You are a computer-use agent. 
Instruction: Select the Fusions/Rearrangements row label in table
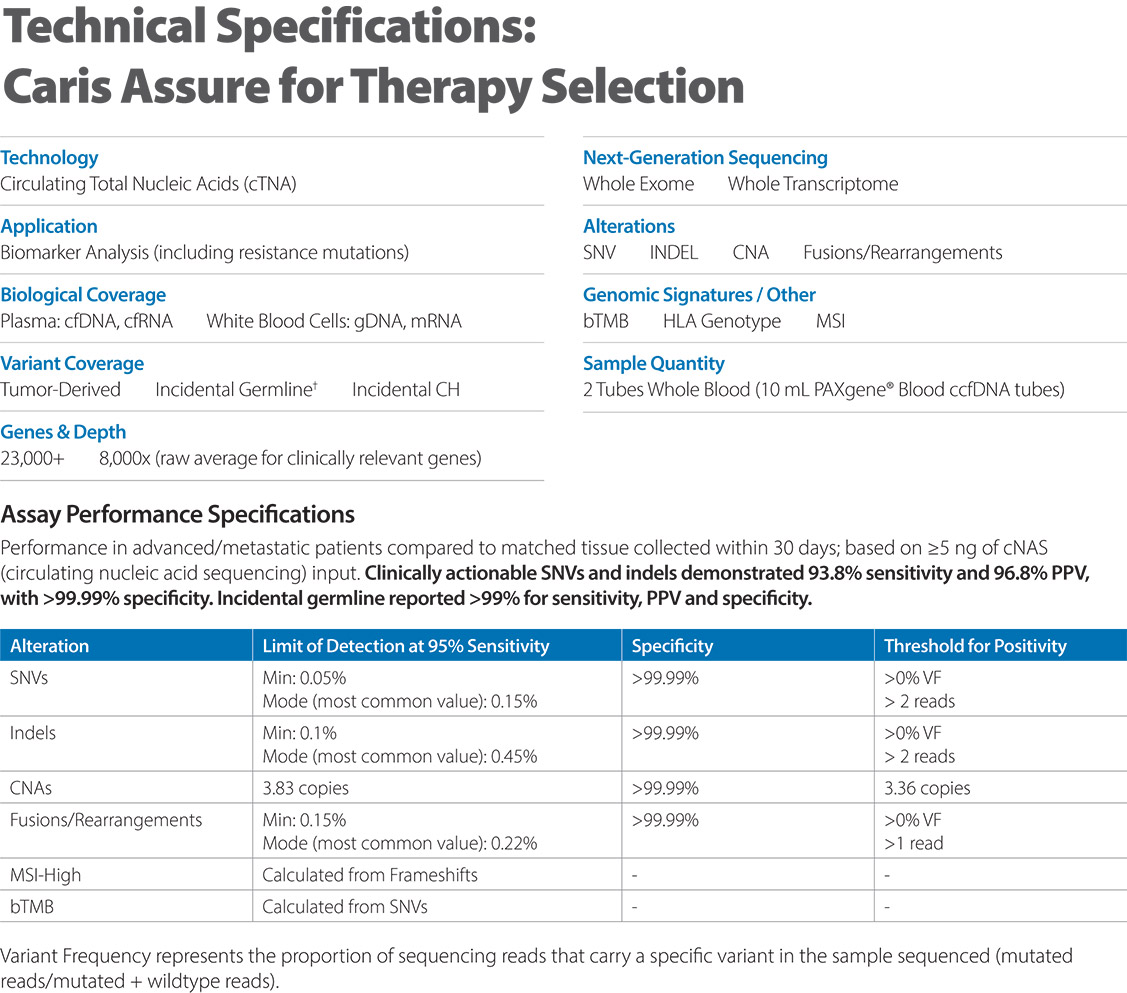(105, 820)
